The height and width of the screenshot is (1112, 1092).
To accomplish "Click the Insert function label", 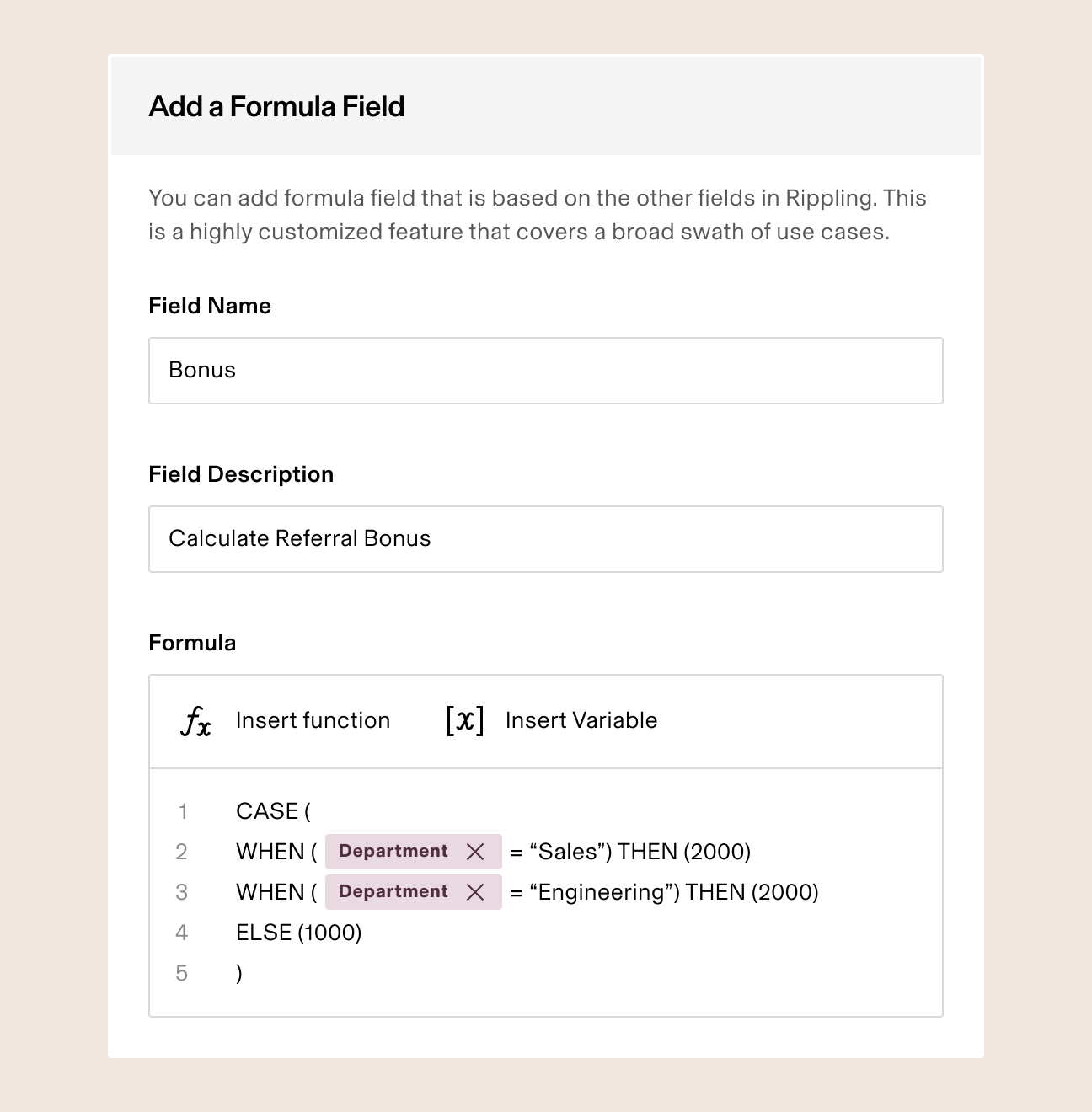I will tap(313, 720).
